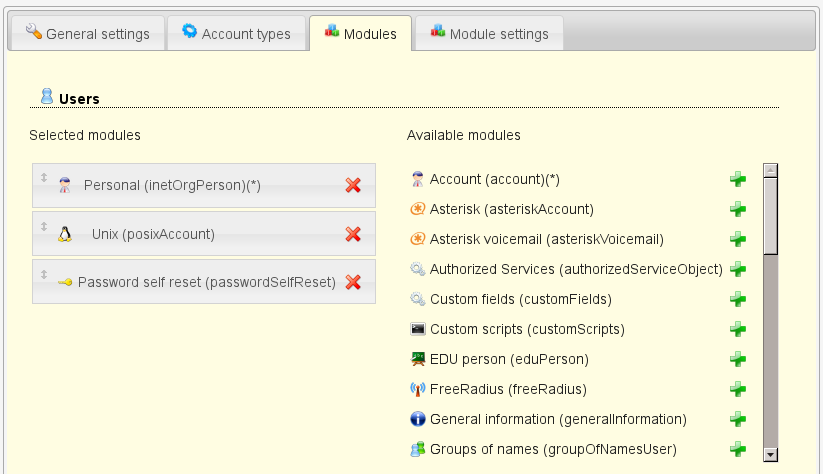
Task: Grab the drag handle of Unix module
Action: tap(44, 226)
